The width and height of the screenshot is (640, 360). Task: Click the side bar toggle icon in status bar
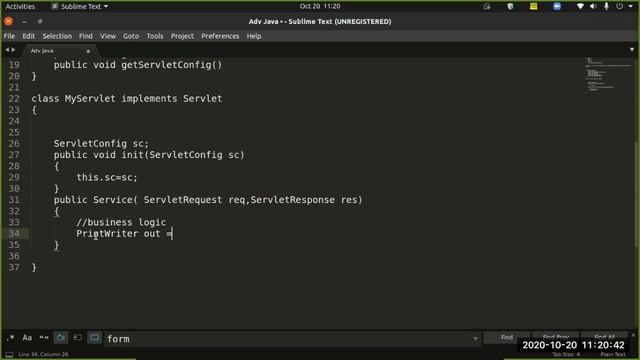(9, 354)
